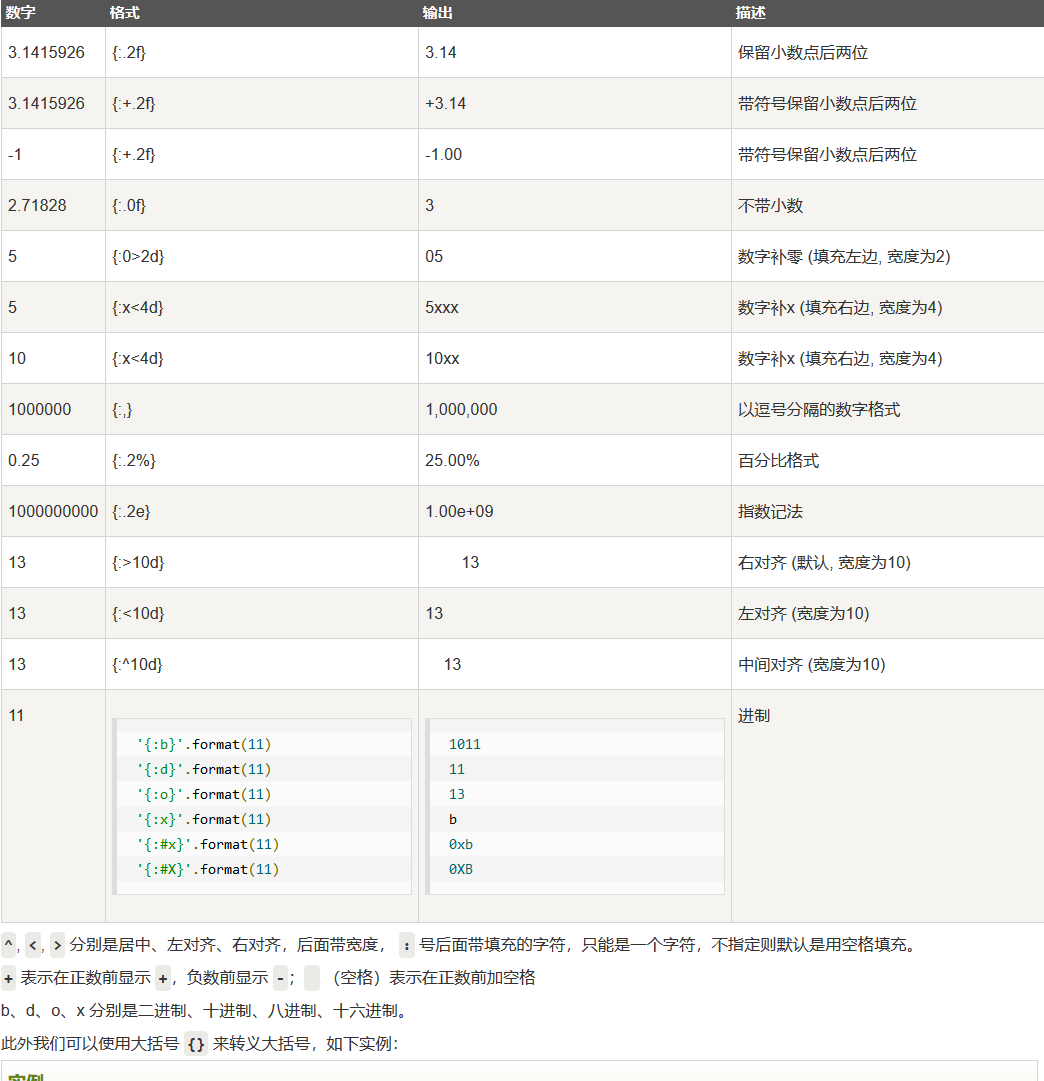The image size is (1044, 1081).
Task: Select the {:.0f} format cell
Action: [x=262, y=205]
